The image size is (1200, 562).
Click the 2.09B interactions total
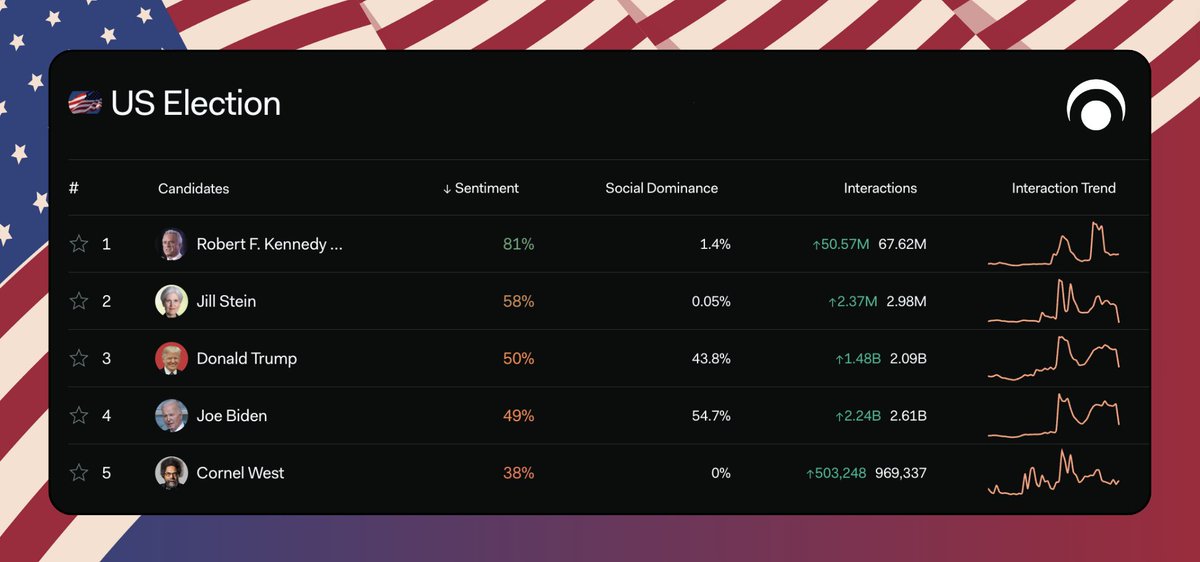908,358
